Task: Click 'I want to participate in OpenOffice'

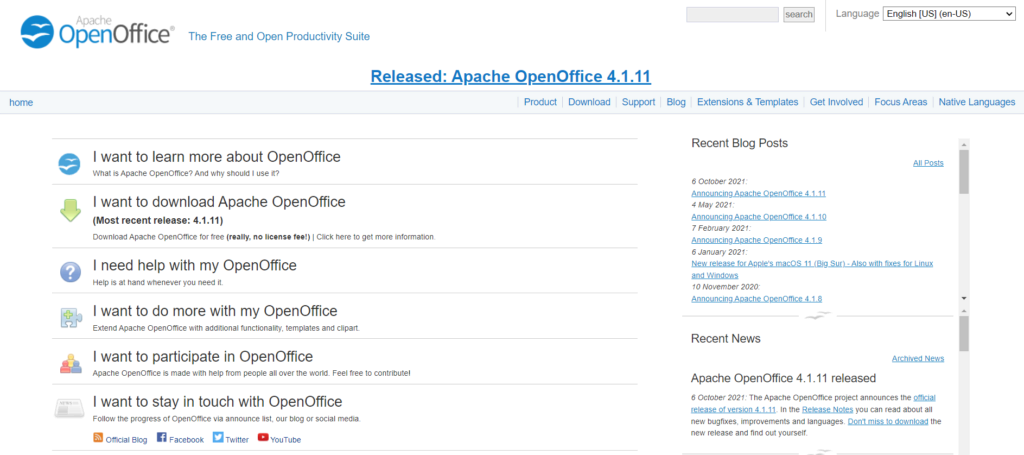Action: point(202,356)
